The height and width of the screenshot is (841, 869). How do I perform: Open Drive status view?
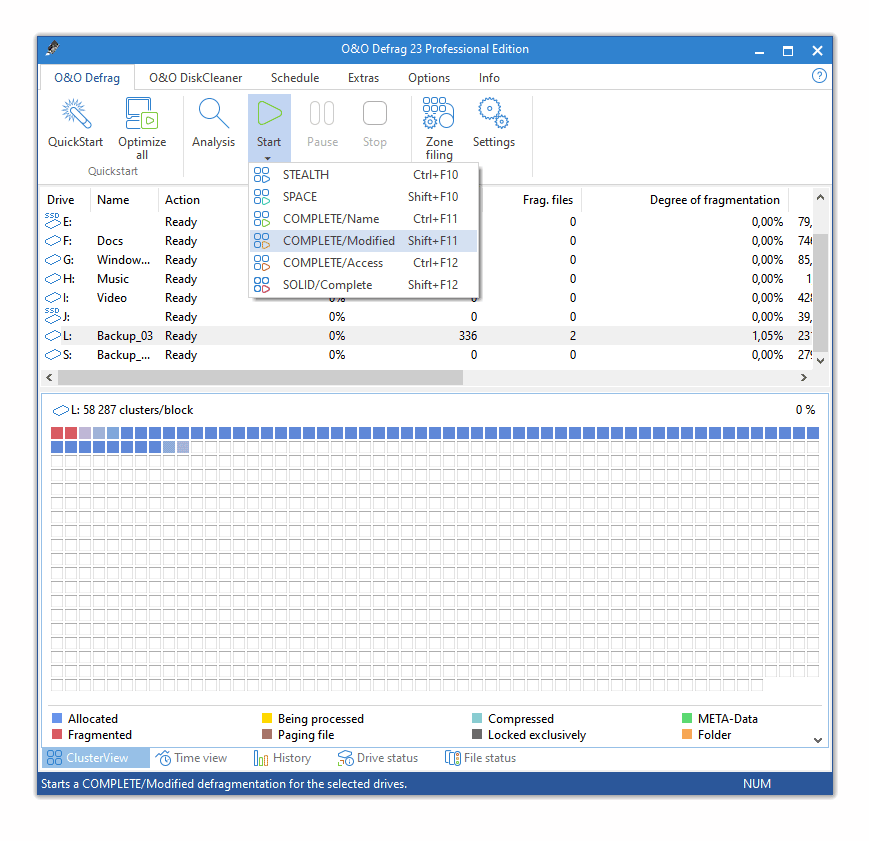[x=377, y=758]
